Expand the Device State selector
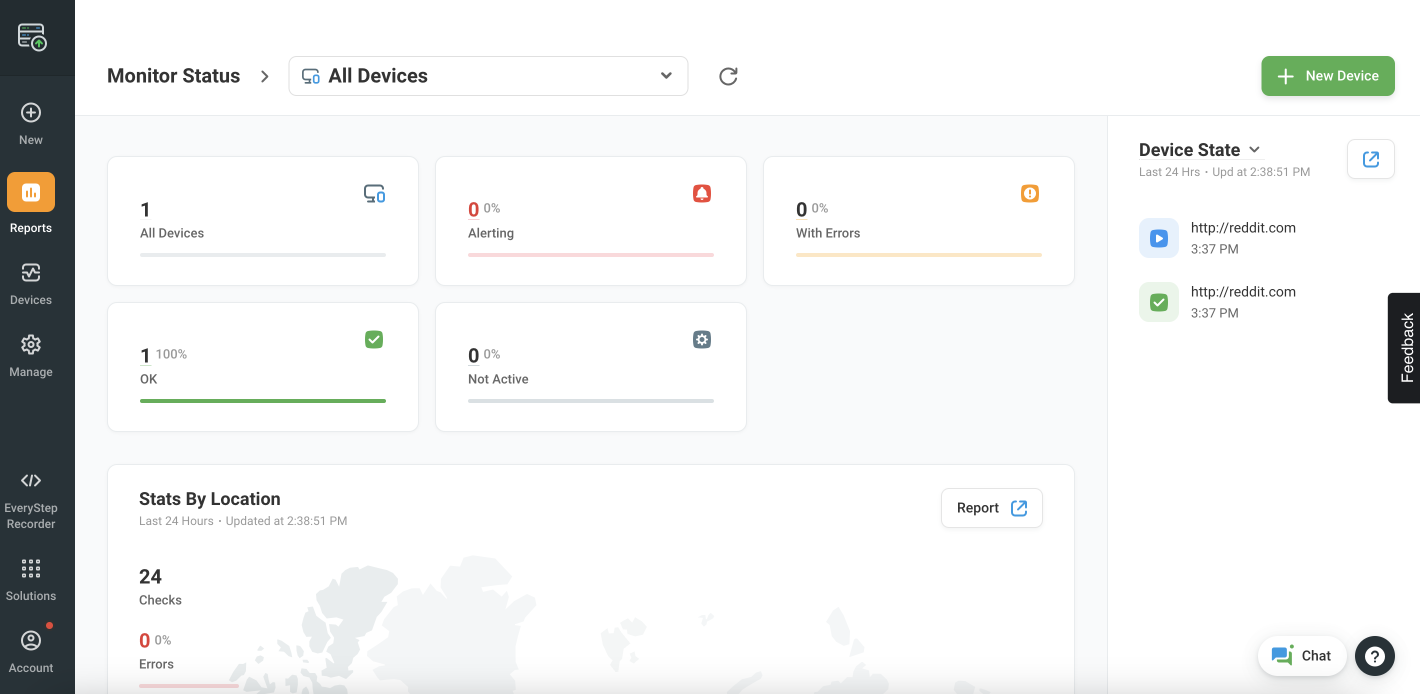This screenshot has width=1420, height=694. (1254, 149)
